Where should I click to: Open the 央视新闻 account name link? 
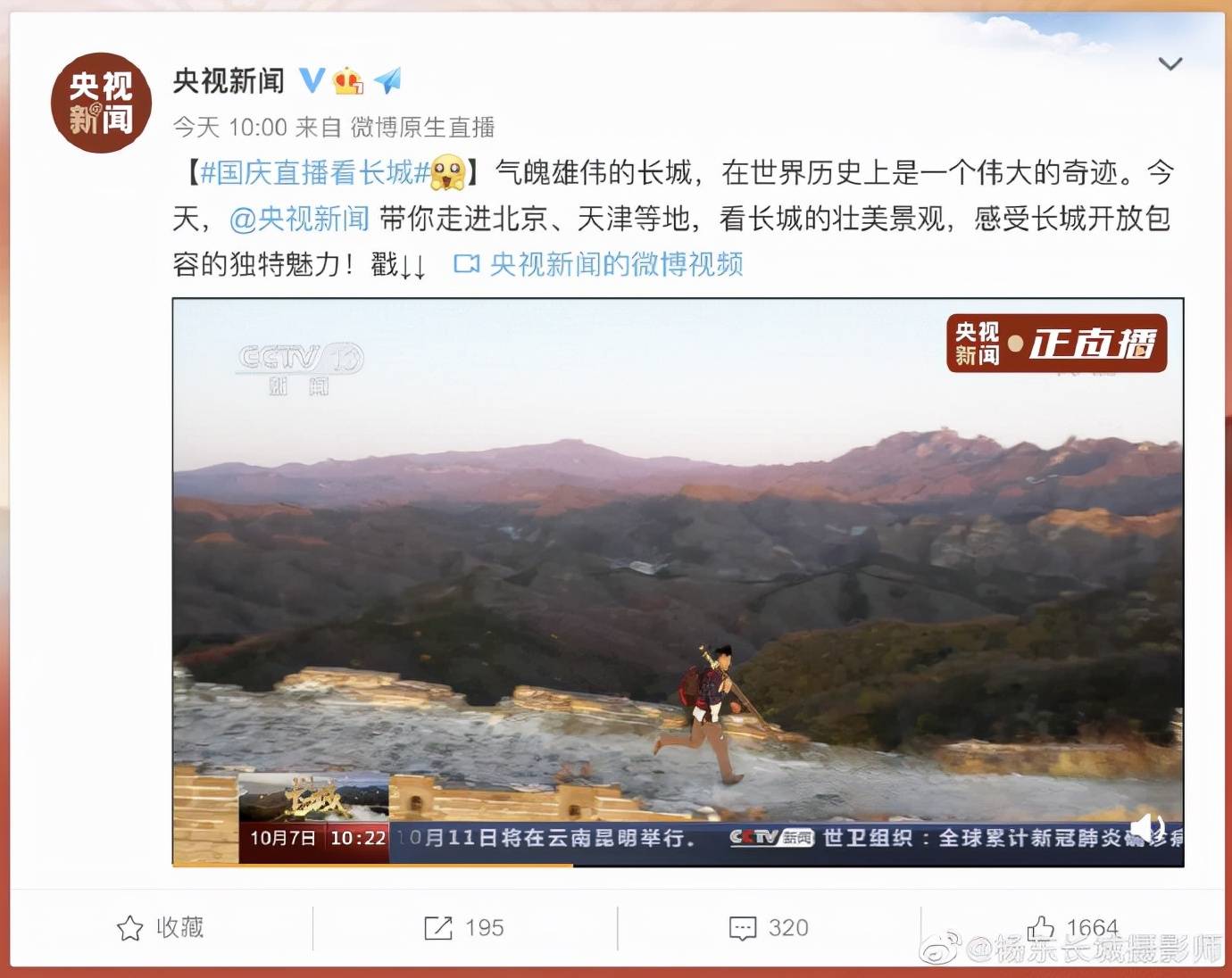coord(229,81)
